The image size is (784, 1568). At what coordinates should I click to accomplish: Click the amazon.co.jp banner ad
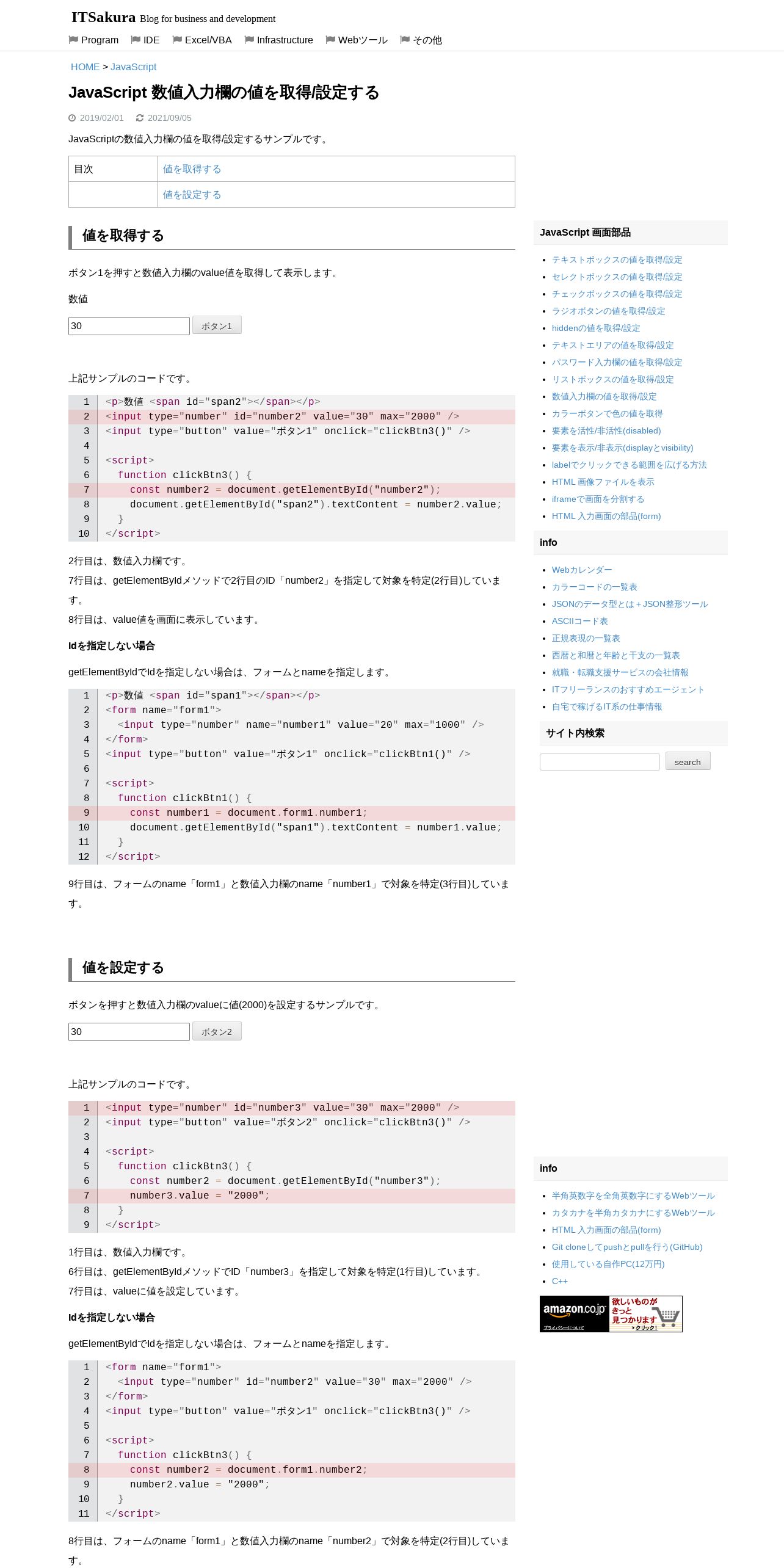tap(611, 1314)
